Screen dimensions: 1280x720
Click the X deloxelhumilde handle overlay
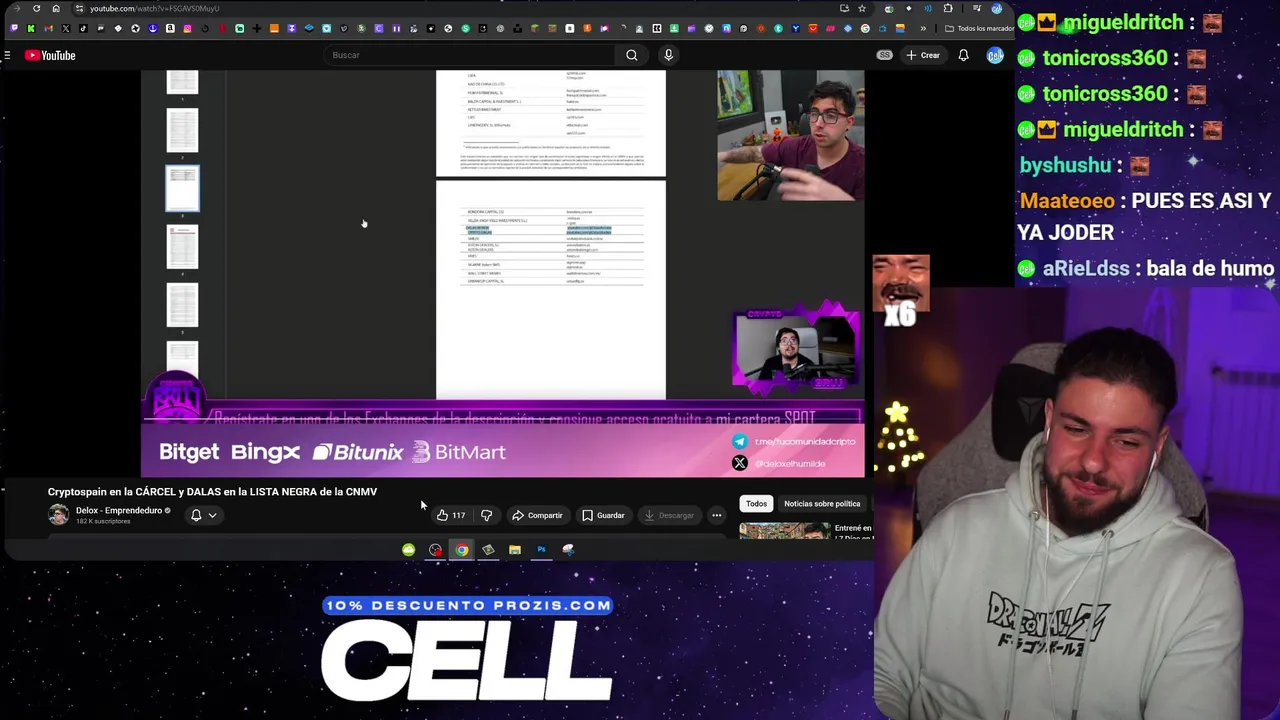click(x=780, y=463)
